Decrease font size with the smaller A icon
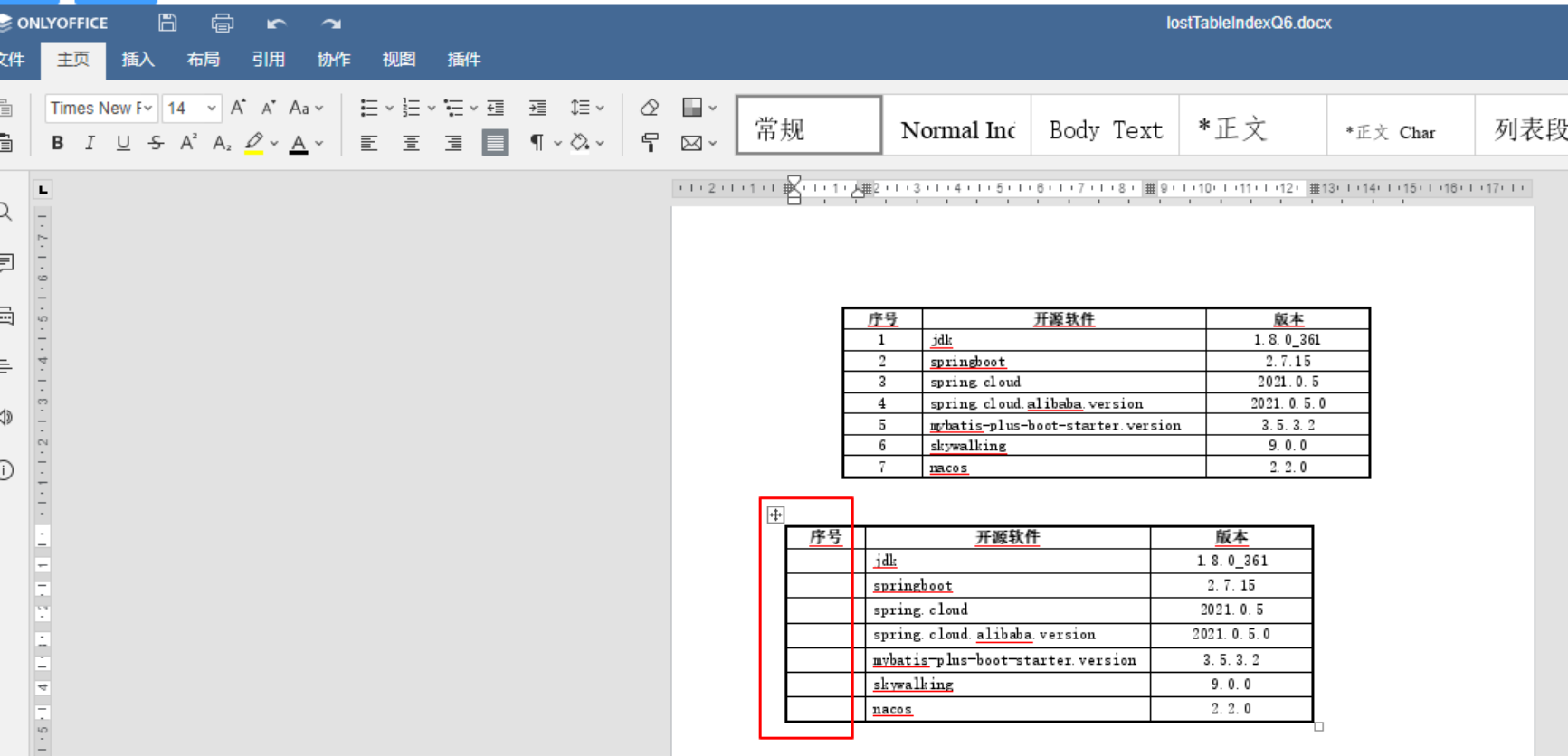 269,108
